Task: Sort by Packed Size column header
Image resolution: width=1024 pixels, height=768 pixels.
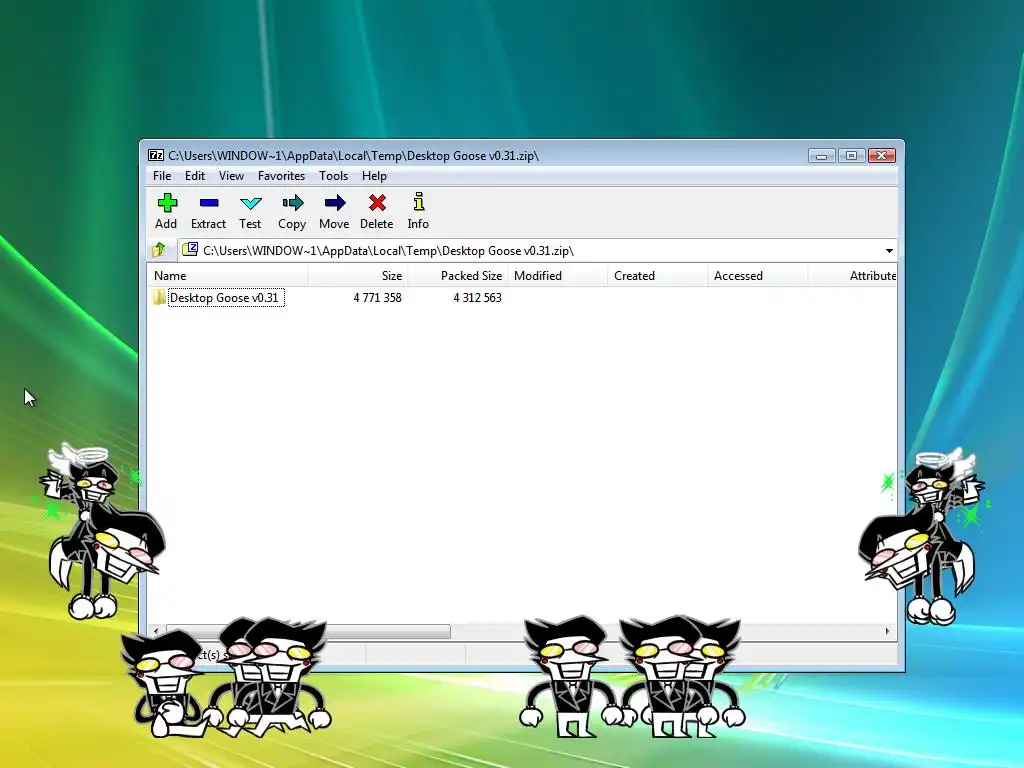Action: [x=458, y=276]
